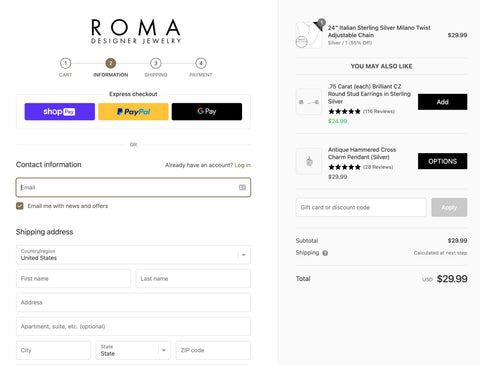This screenshot has width=480, height=365.
Task: Open the Country/region dropdown
Action: (x=133, y=255)
